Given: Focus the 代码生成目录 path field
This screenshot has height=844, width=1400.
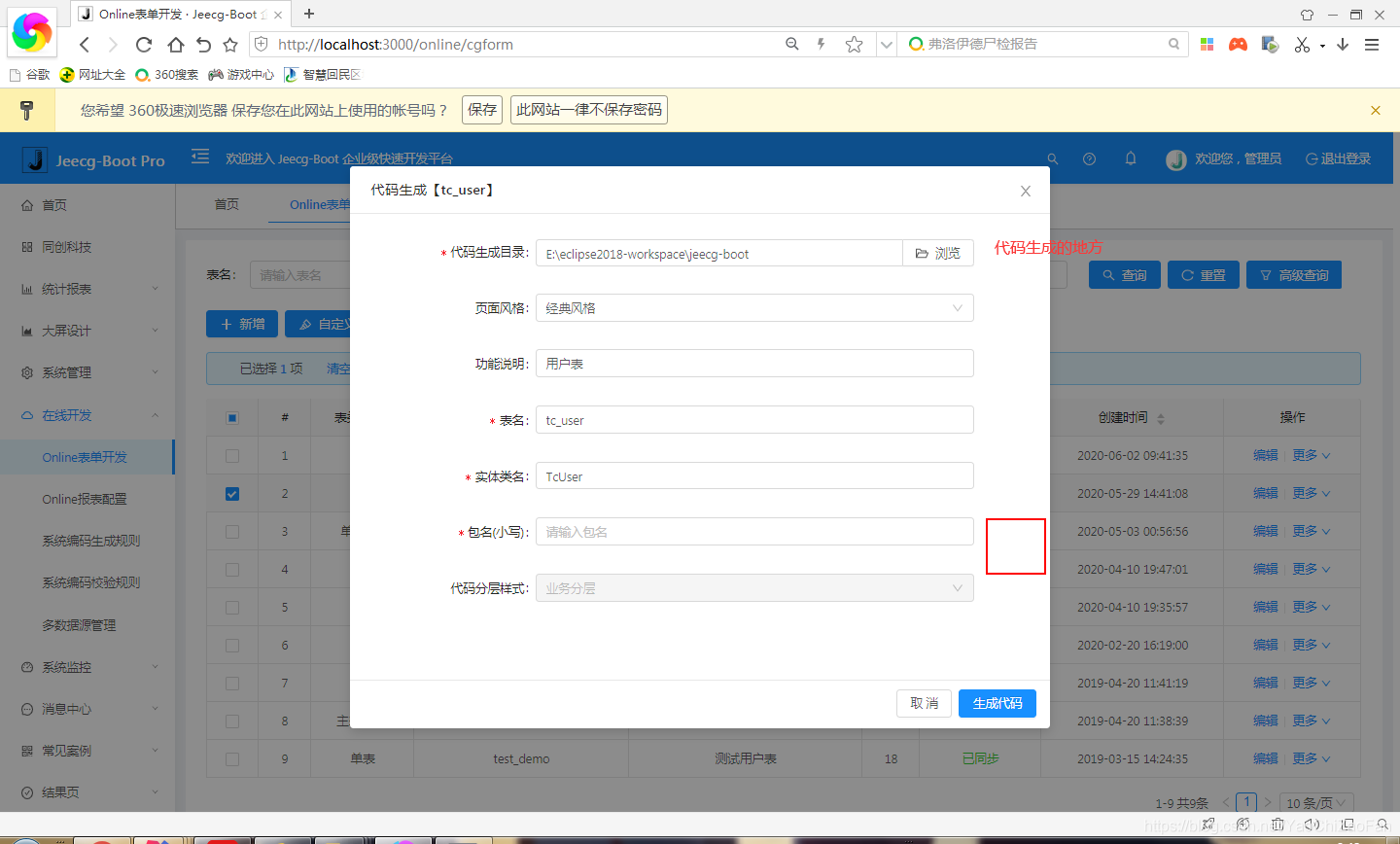Looking at the screenshot, I should 719,253.
